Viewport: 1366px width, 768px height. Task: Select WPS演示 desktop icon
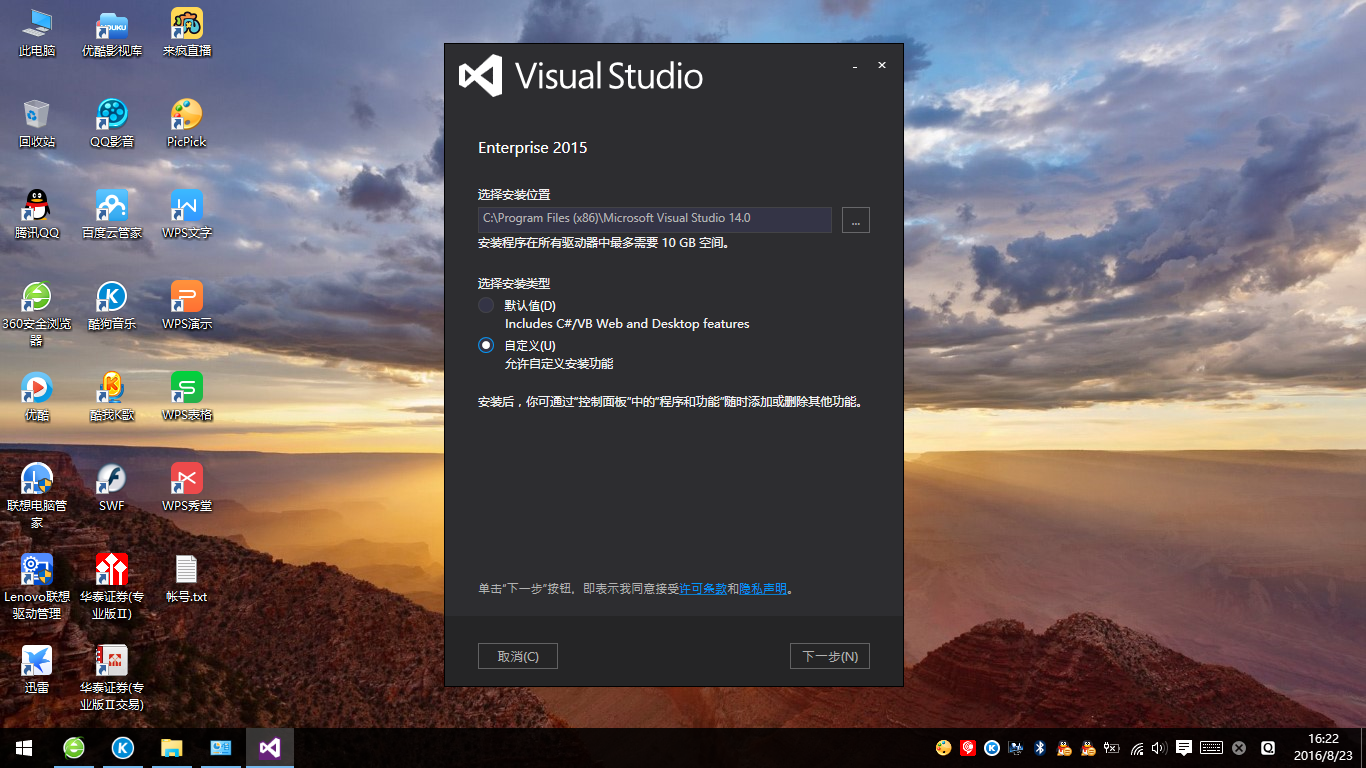pyautogui.click(x=187, y=306)
